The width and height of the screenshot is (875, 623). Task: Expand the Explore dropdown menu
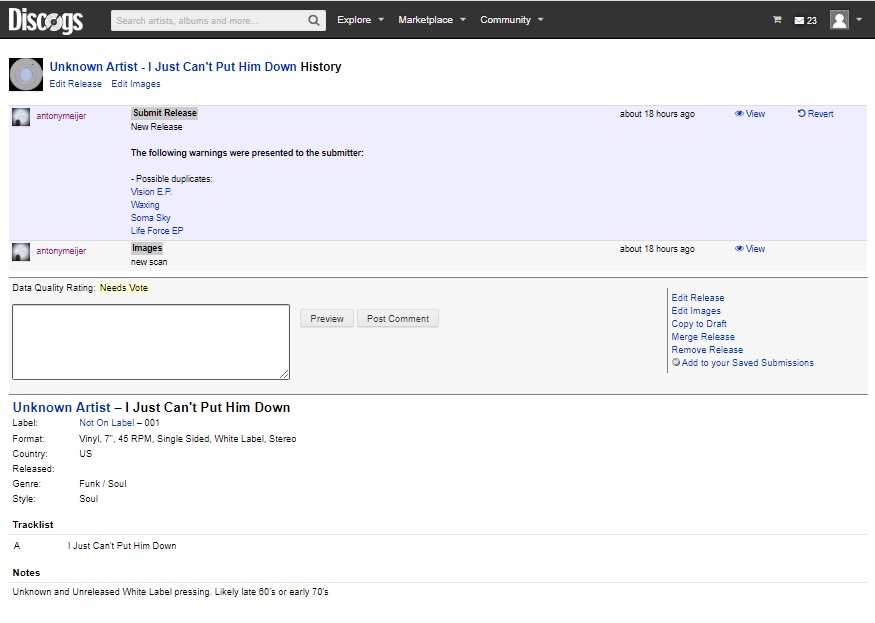point(360,20)
